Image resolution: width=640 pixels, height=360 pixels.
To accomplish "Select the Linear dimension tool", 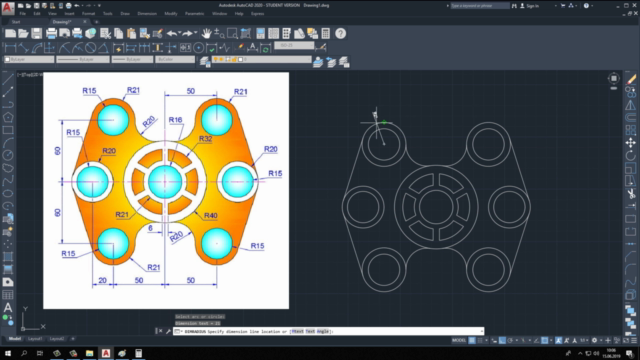I will pos(10,48).
